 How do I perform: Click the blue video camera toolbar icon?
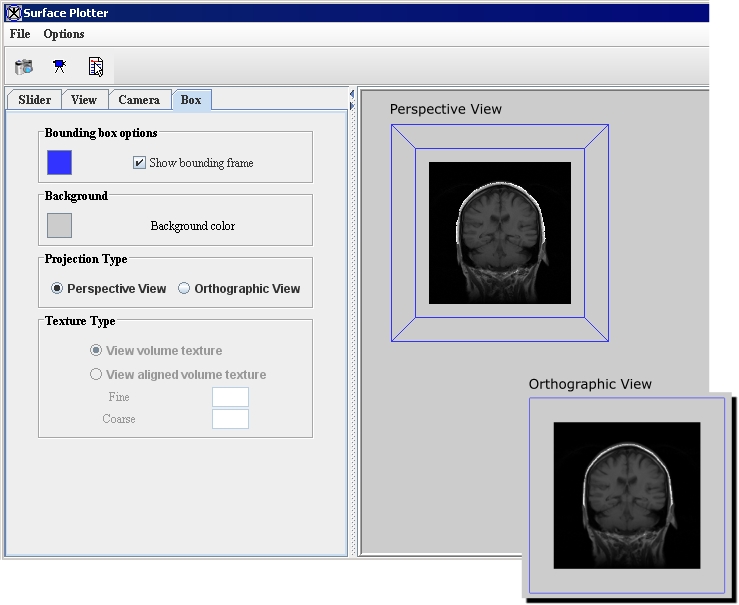[59, 67]
